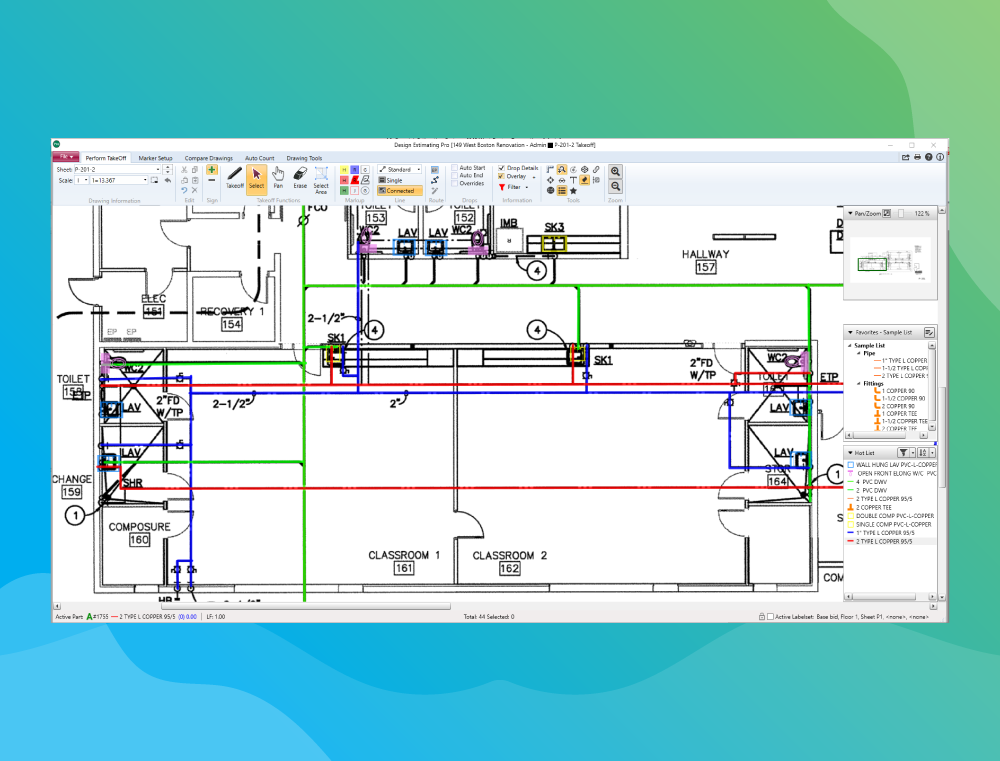Open the Standard line type dropdown
This screenshot has width=1000, height=761.
tap(417, 169)
